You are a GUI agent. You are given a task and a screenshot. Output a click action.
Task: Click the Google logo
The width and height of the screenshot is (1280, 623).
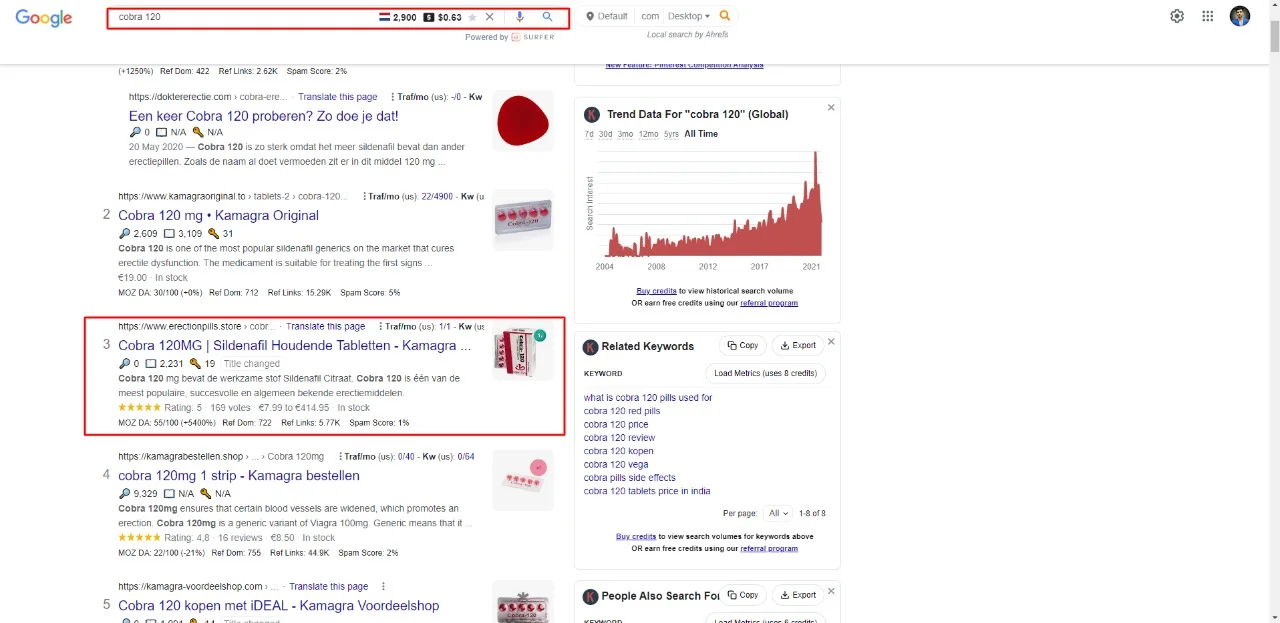[44, 18]
